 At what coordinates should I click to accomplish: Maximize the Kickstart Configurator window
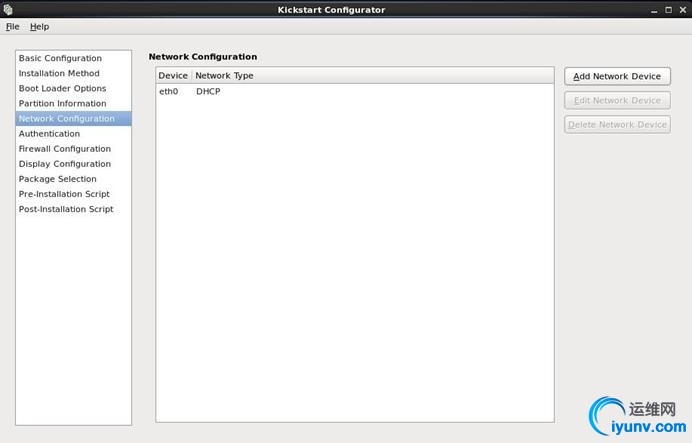coord(669,10)
